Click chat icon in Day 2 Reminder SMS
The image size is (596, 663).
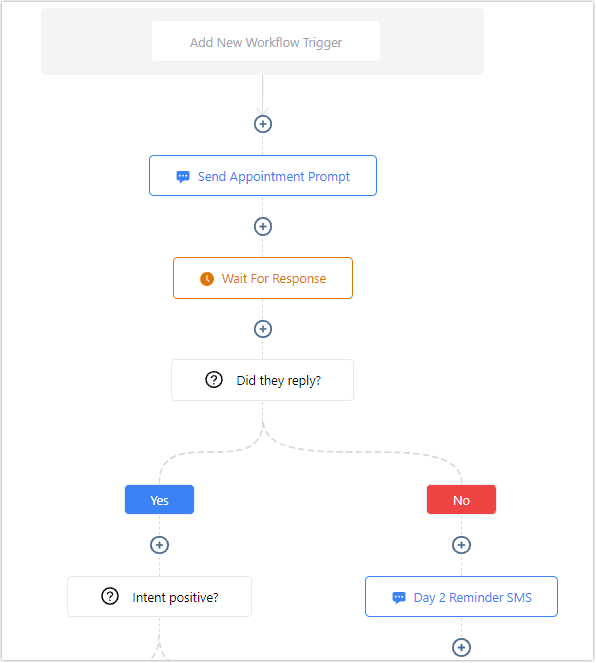click(399, 597)
